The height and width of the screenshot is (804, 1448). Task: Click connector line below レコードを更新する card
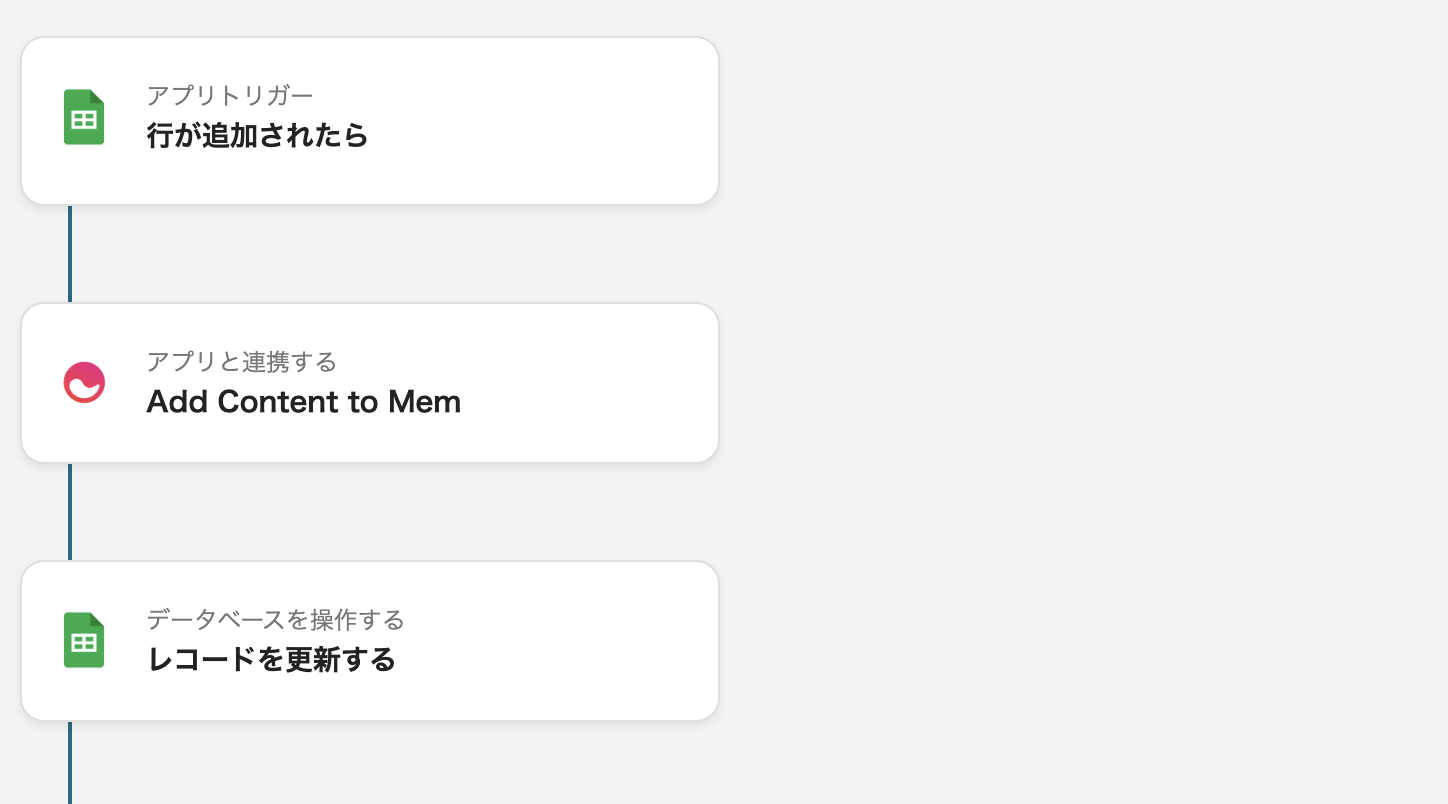point(70,762)
